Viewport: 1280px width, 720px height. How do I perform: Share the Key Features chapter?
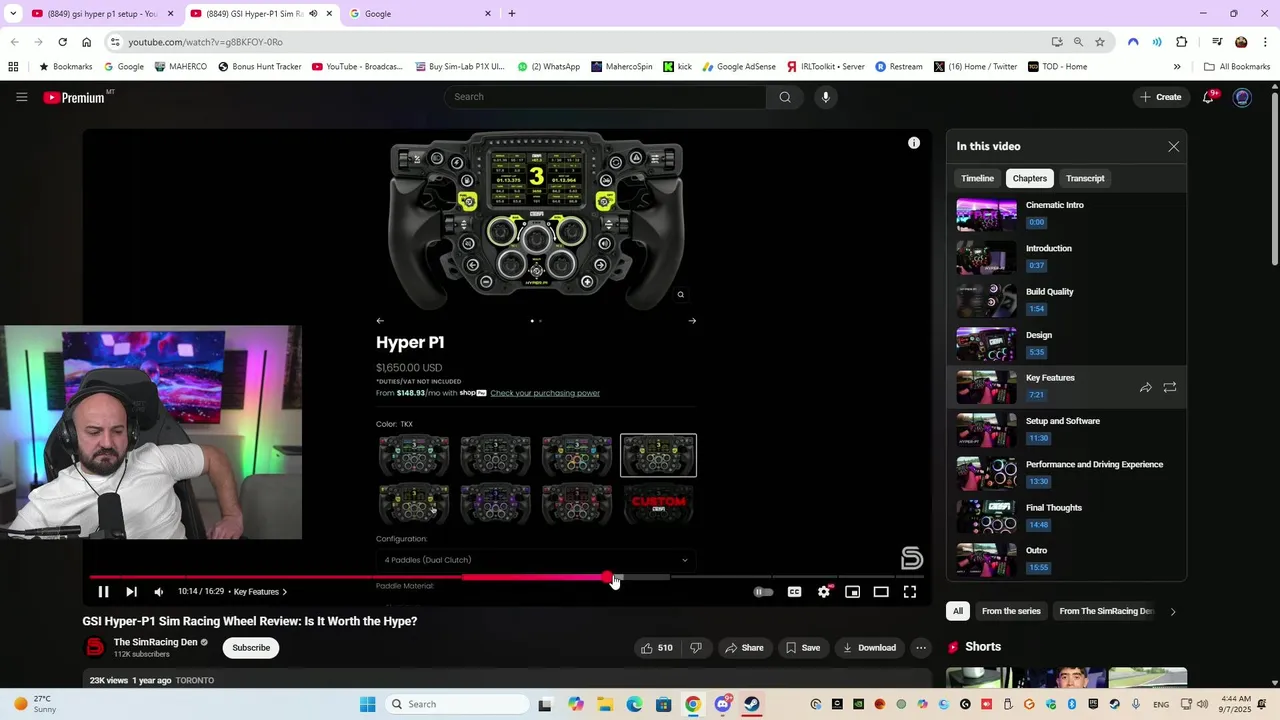pyautogui.click(x=1146, y=387)
